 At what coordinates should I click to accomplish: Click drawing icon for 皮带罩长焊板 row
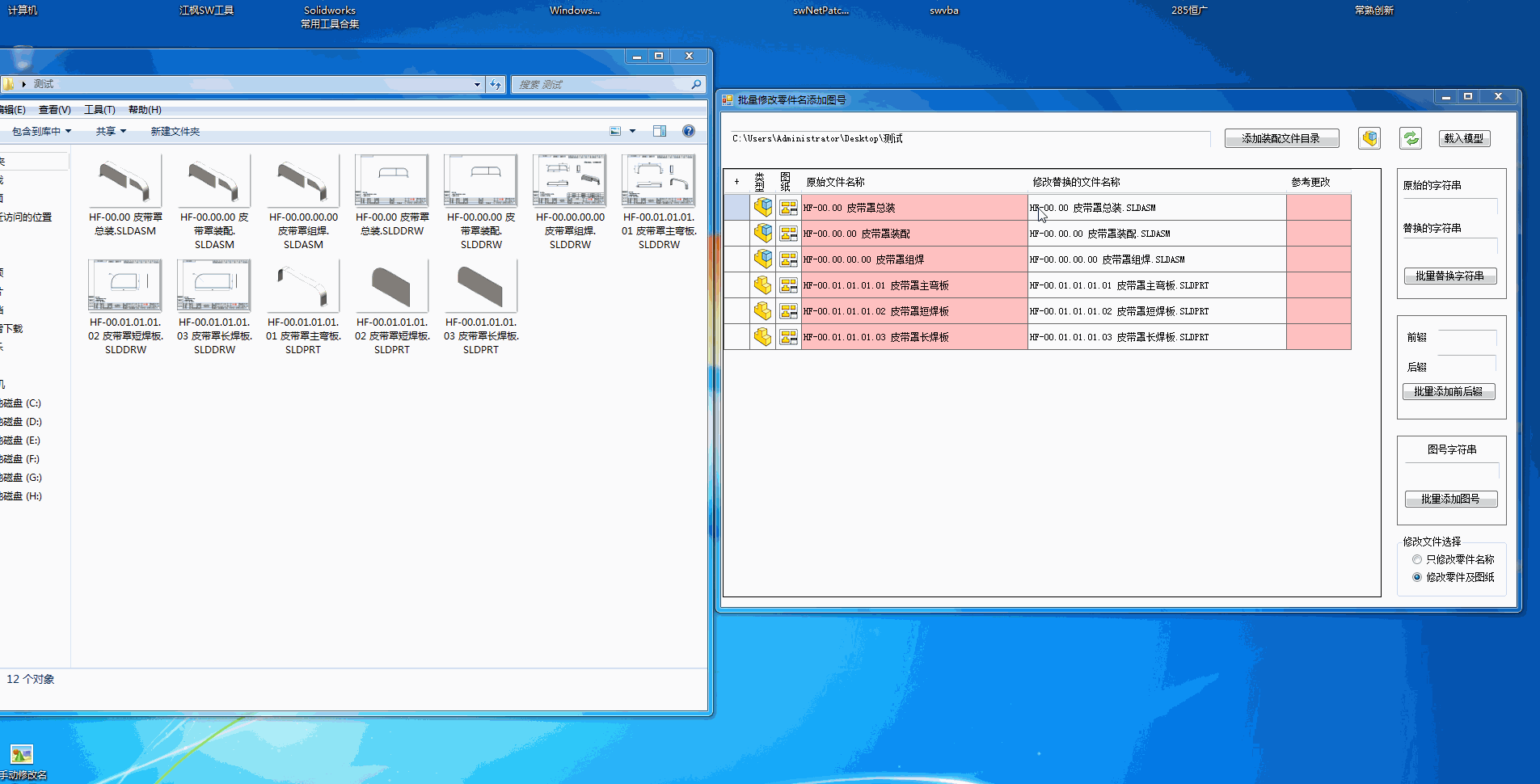[x=788, y=336]
